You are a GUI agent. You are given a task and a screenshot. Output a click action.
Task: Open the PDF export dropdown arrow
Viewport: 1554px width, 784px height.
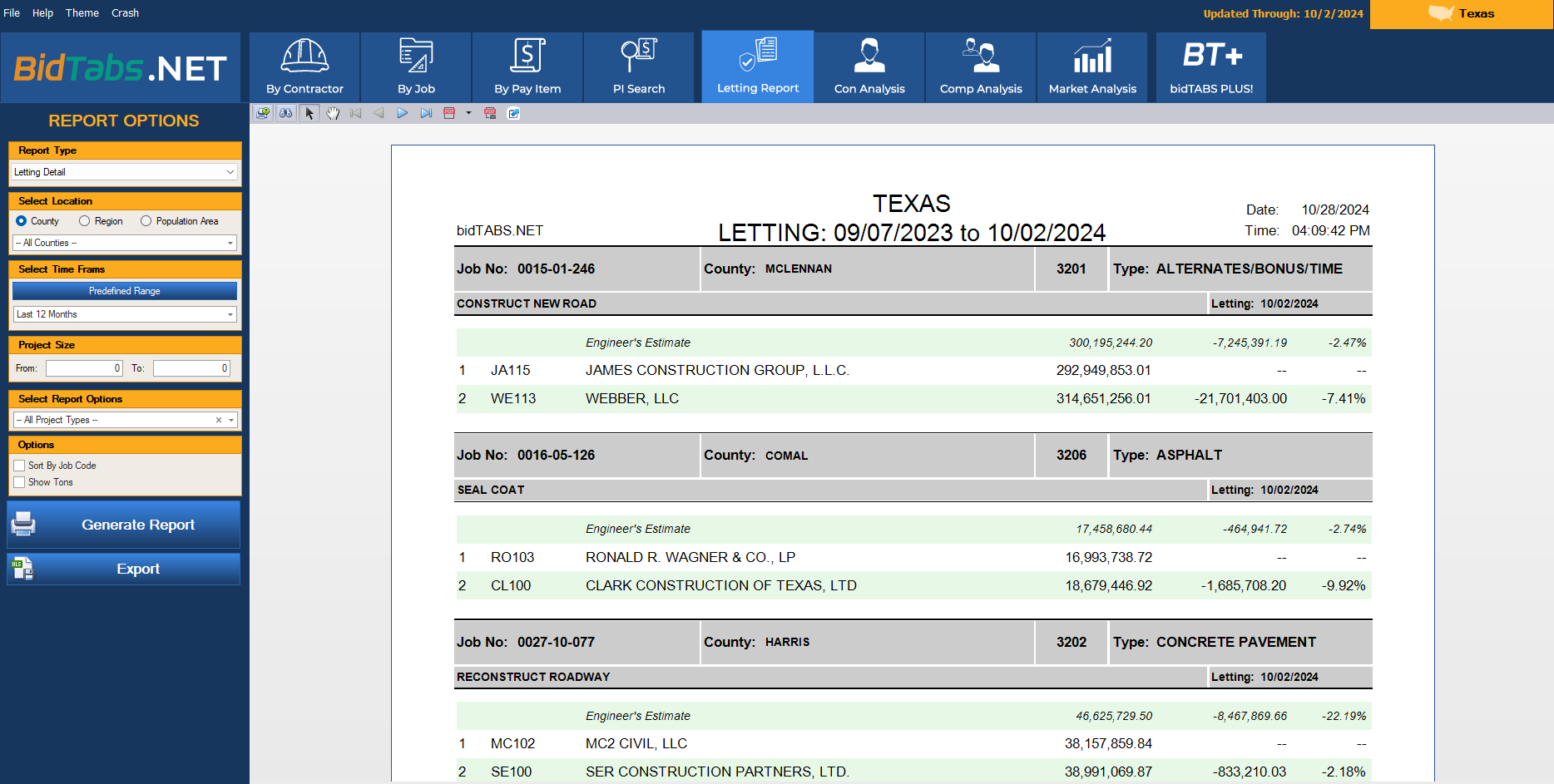[468, 113]
